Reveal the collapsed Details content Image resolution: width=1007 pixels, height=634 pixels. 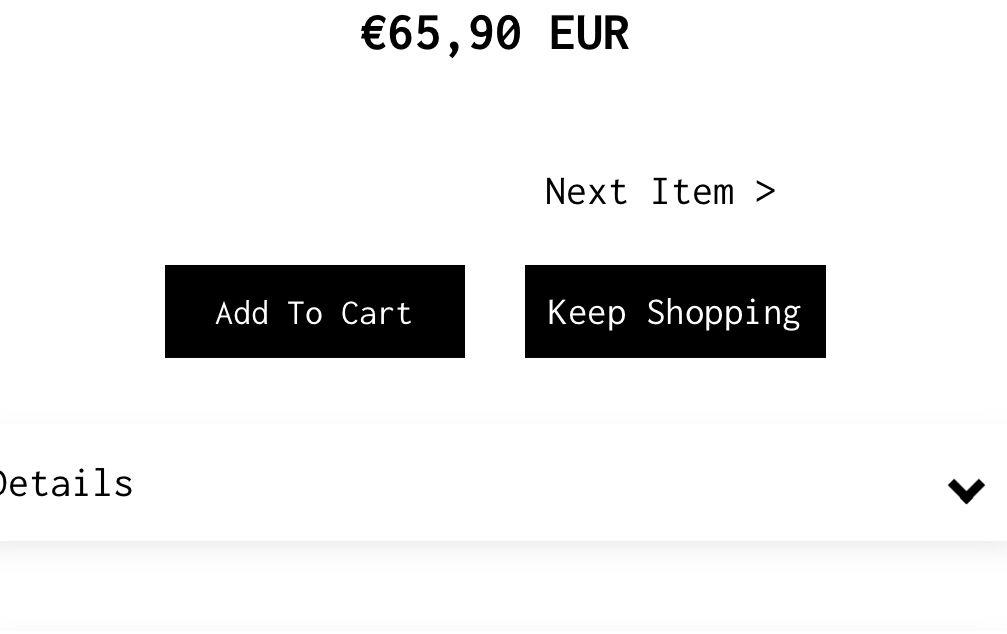pos(500,484)
